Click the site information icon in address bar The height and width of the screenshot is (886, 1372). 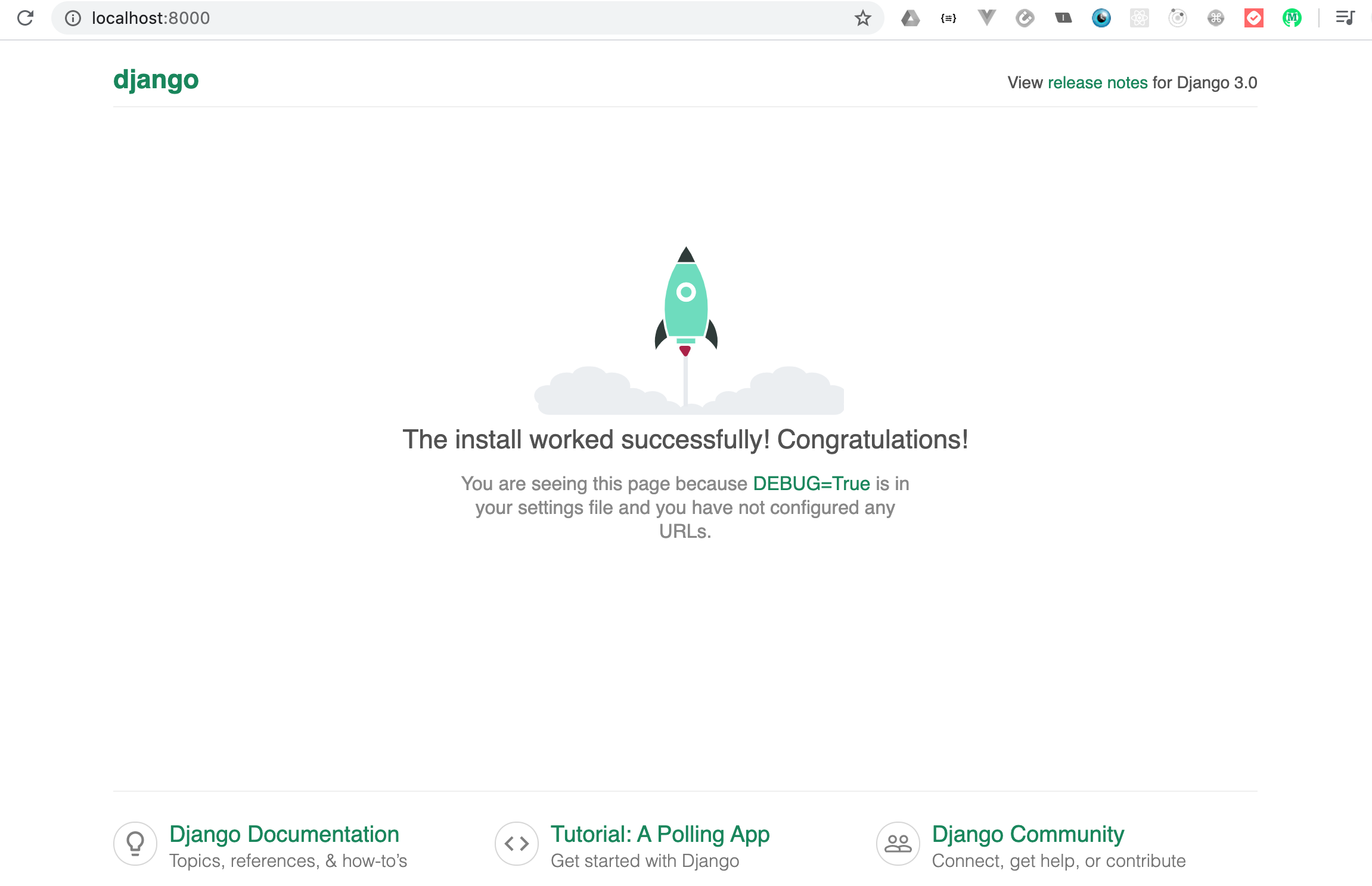pos(73,18)
